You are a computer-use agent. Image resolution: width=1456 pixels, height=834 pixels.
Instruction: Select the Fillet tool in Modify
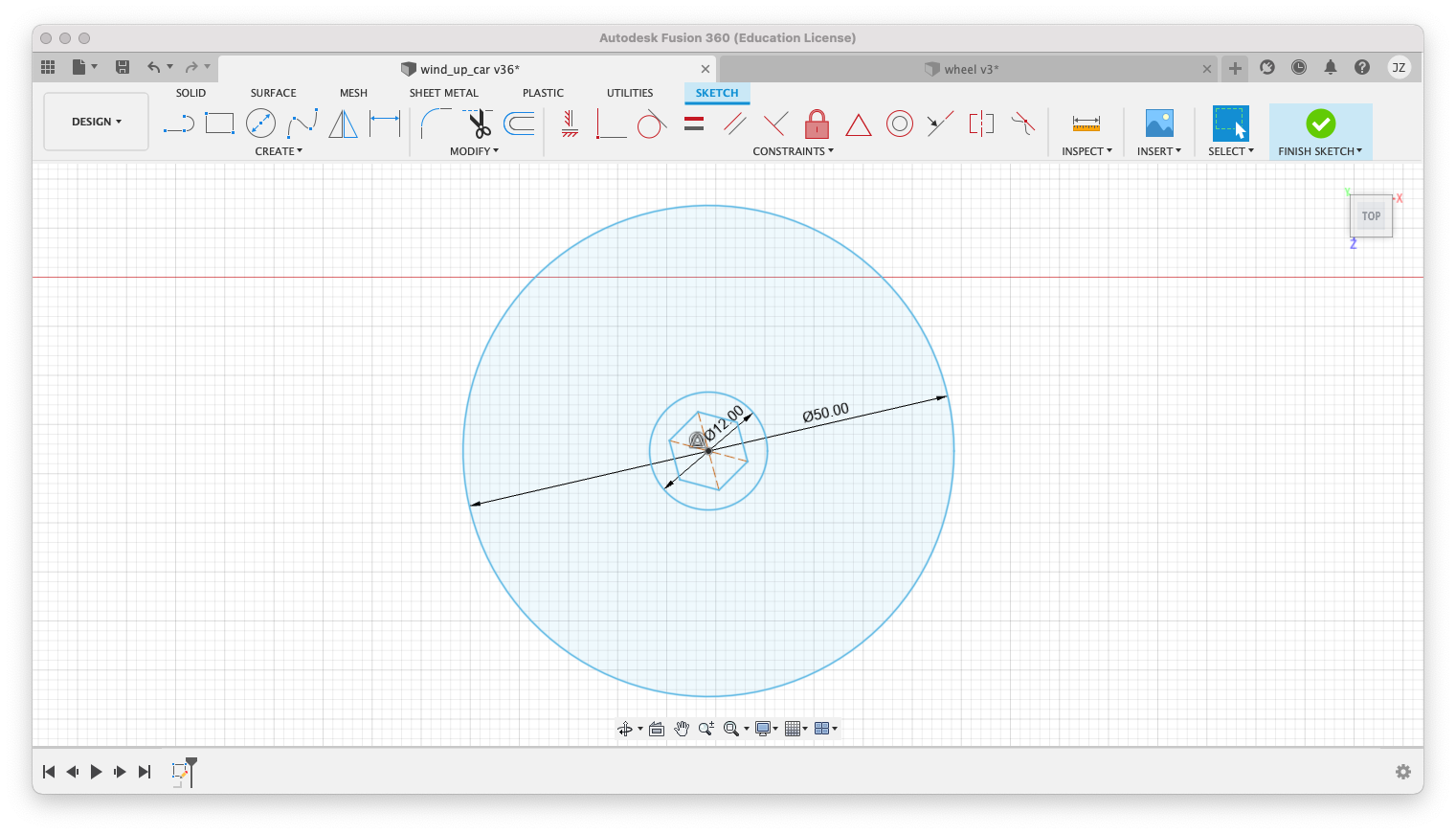(436, 124)
